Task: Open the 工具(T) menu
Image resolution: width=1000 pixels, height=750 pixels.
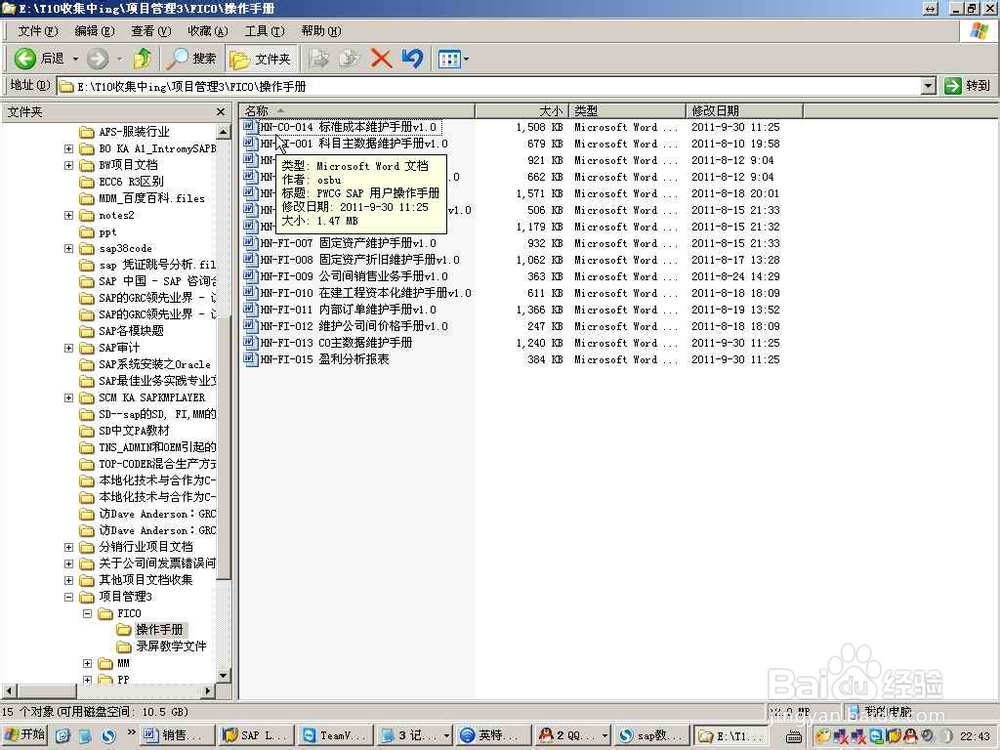Action: coord(265,31)
